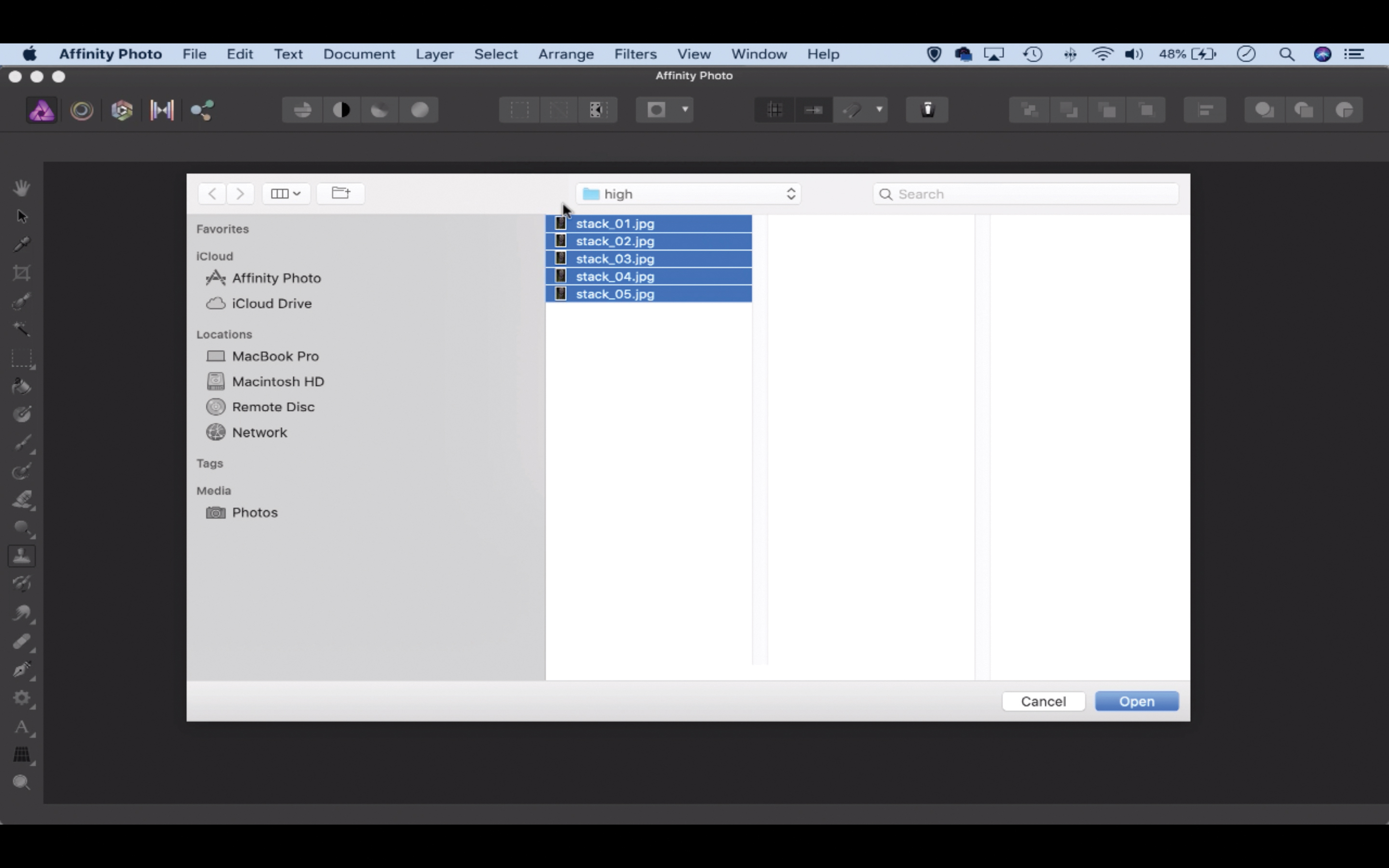Open the column view mode dropdown
Image resolution: width=1389 pixels, height=868 pixels.
coord(286,193)
